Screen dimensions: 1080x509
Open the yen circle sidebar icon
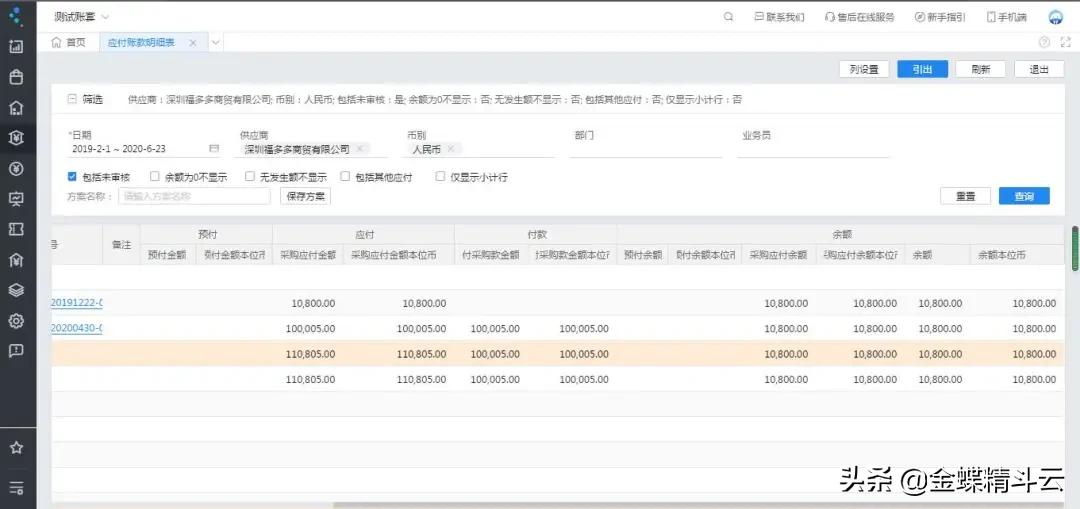coord(17,168)
